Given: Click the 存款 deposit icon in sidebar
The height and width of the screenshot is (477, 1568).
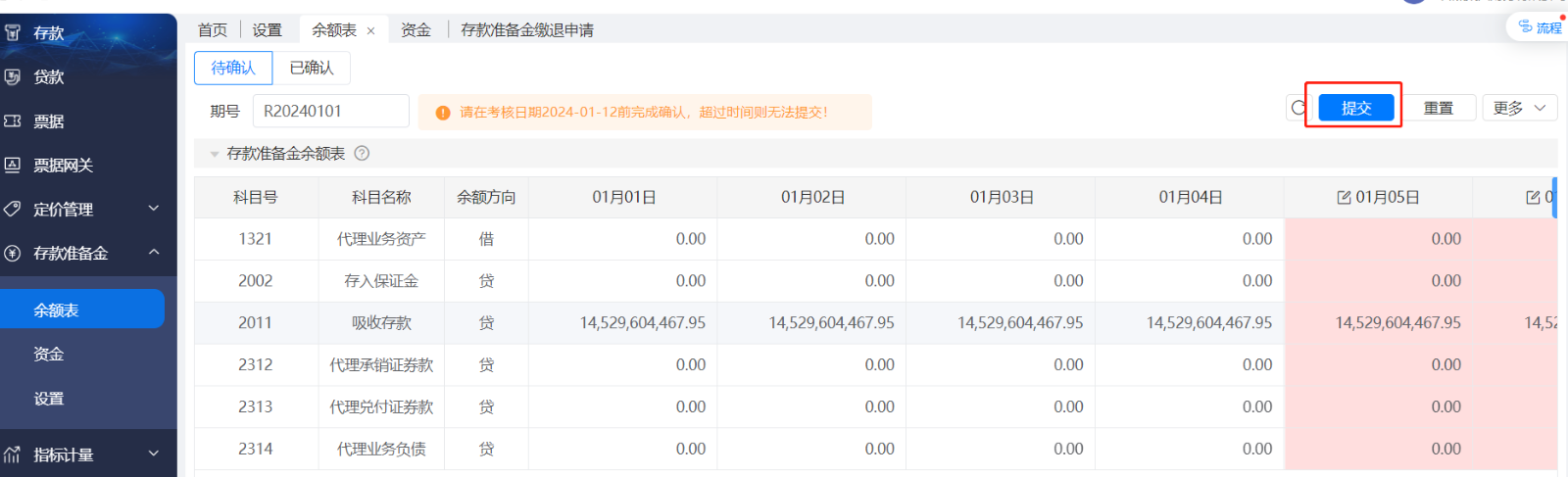Looking at the screenshot, I should [13, 32].
